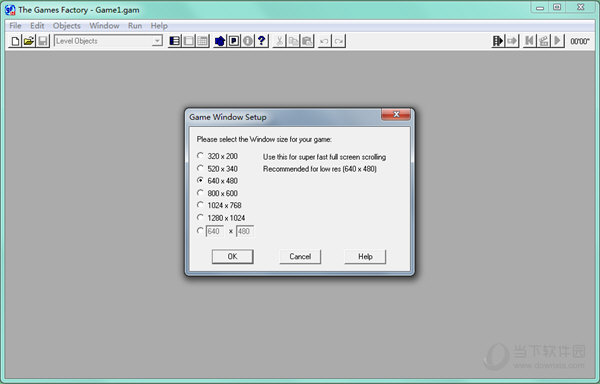Click 'Please select the Window size' prompt text
600x384 pixels.
(264, 139)
